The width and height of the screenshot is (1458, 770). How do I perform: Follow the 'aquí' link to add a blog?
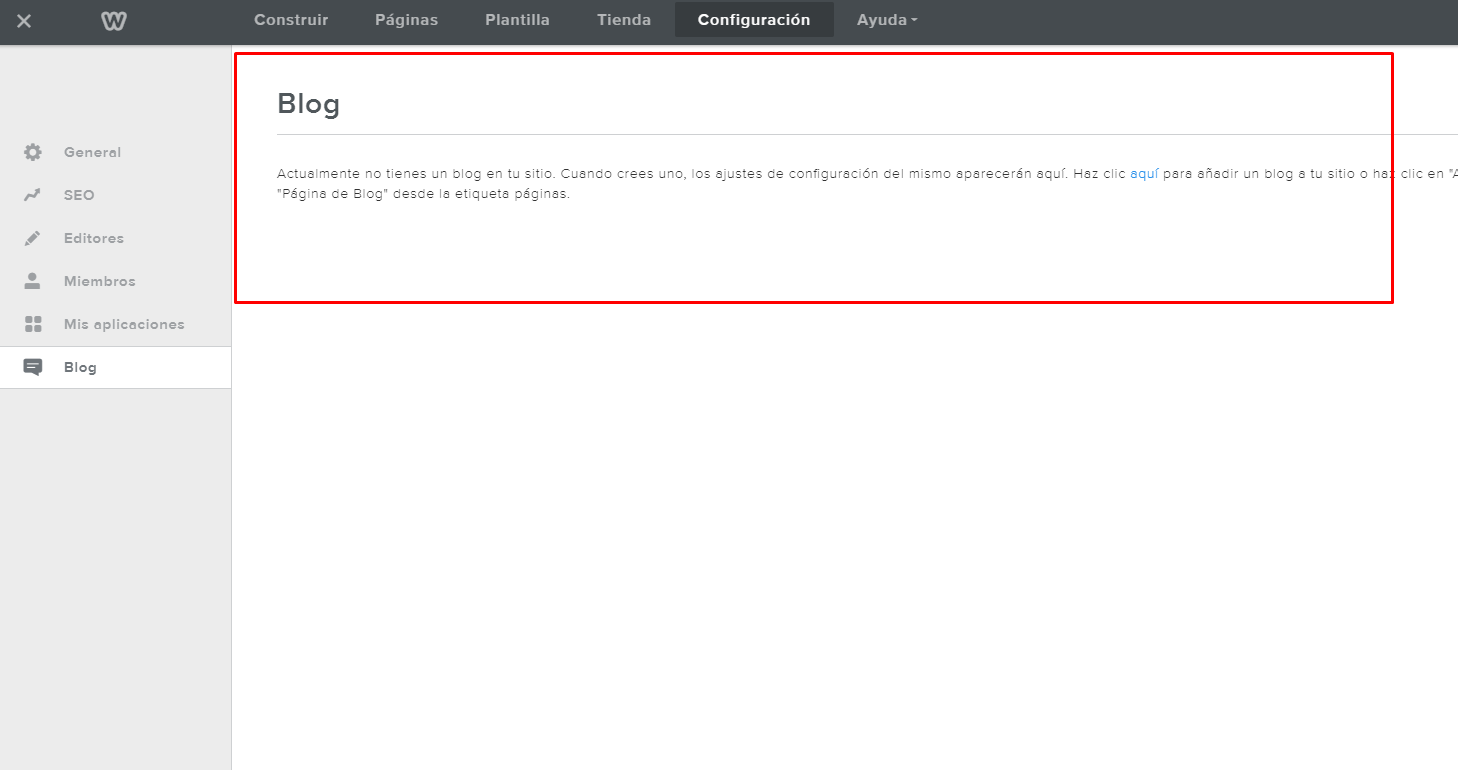[x=1144, y=173]
